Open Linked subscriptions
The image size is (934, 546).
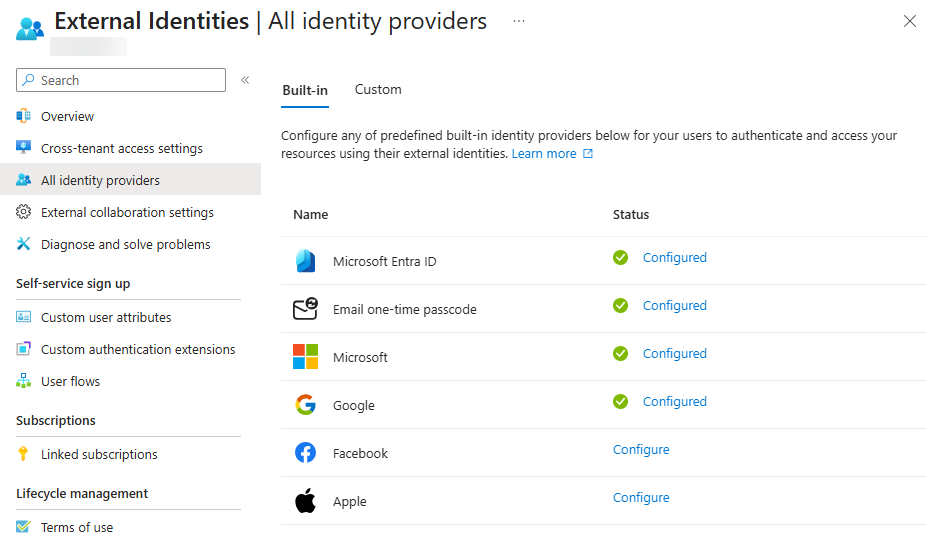(x=99, y=454)
